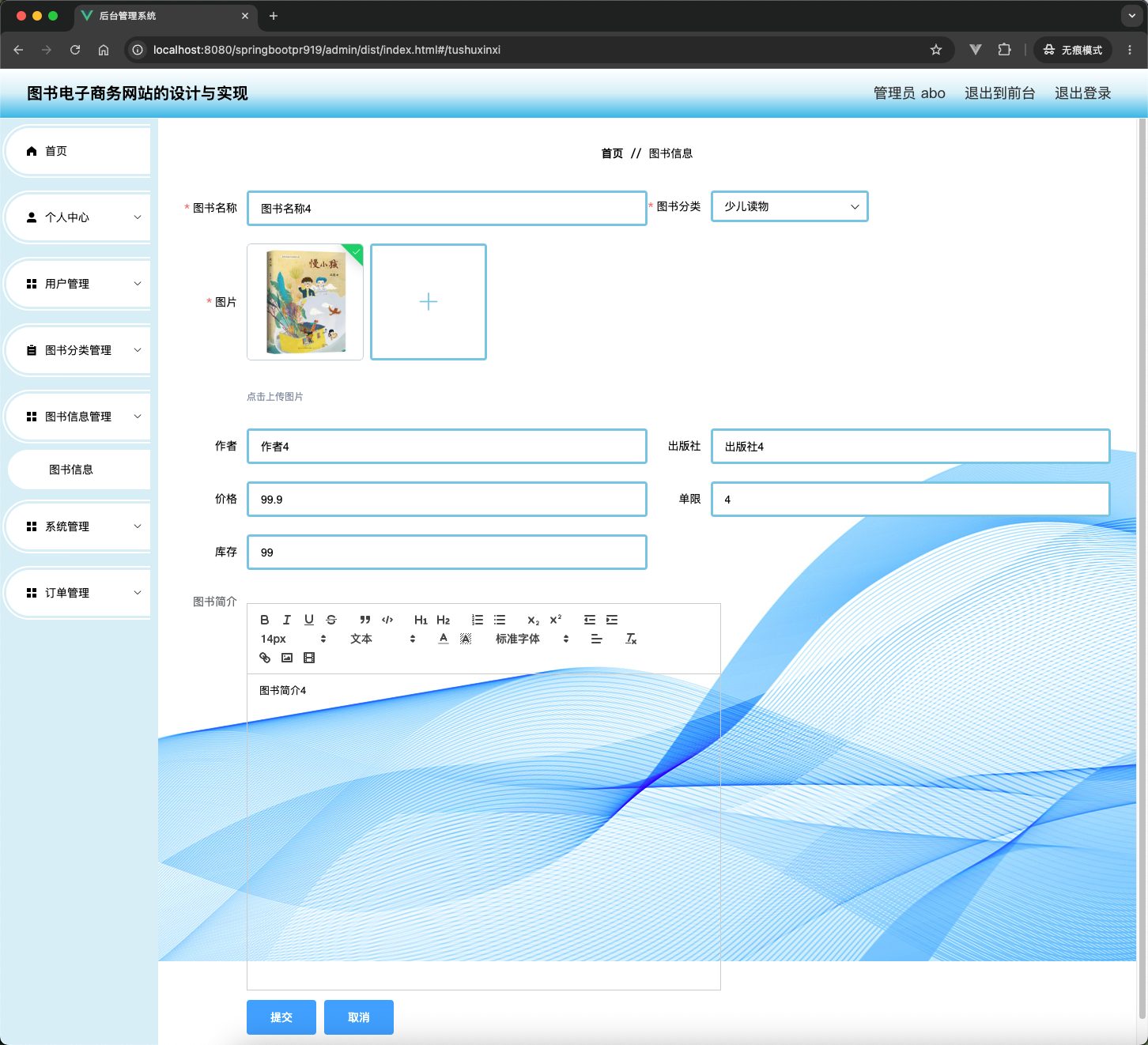1148x1045 pixels.
Task: Click 退出到前台 in header
Action: click(x=999, y=93)
